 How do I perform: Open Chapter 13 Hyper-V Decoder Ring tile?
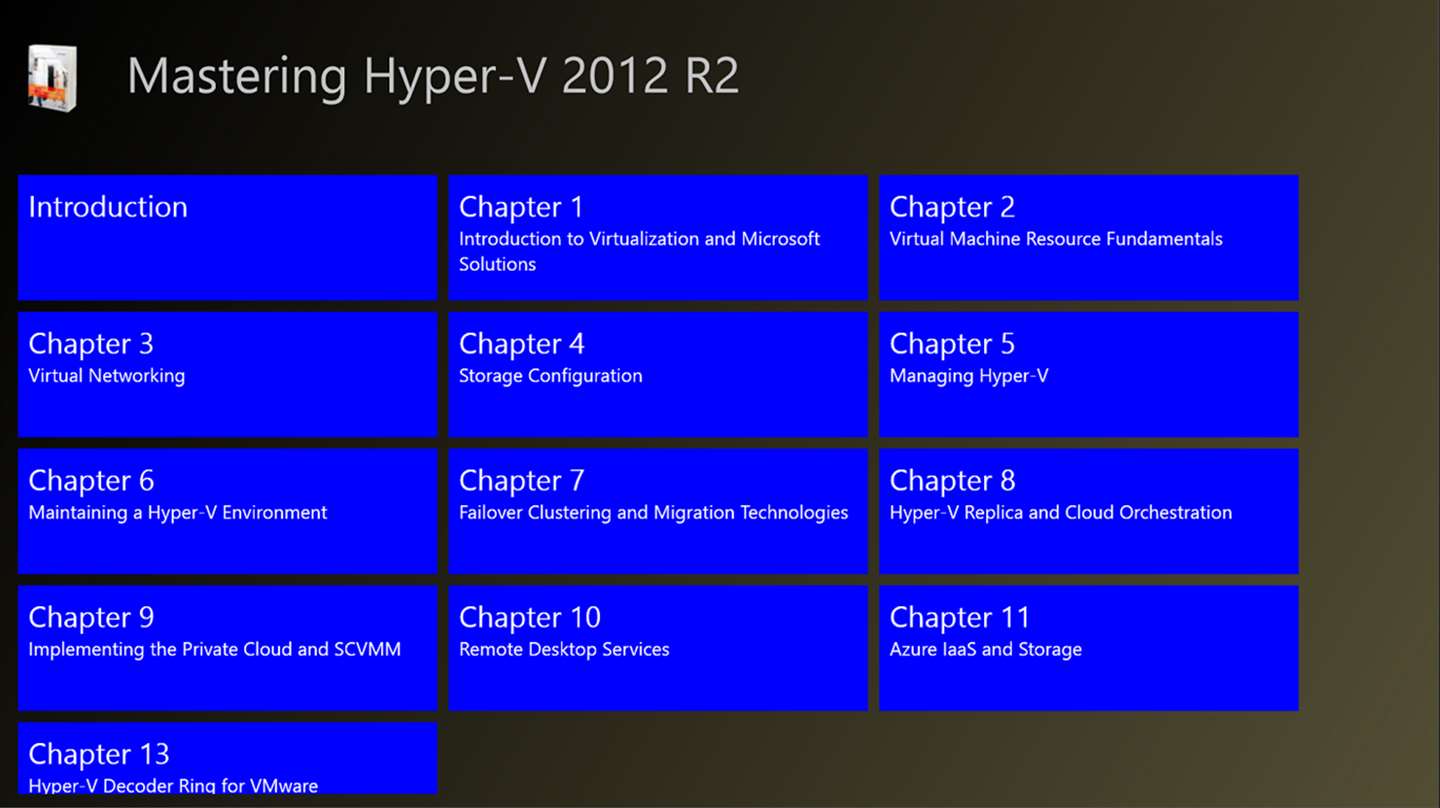228,759
